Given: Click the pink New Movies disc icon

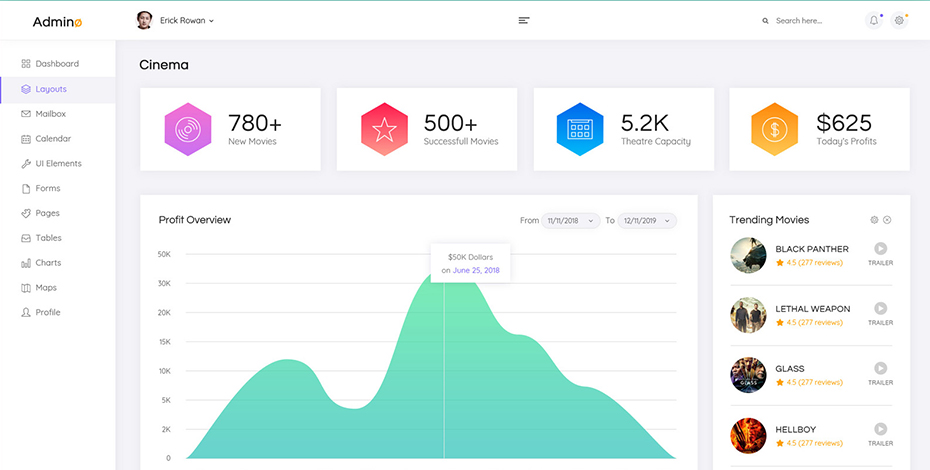Looking at the screenshot, I should click(187, 129).
